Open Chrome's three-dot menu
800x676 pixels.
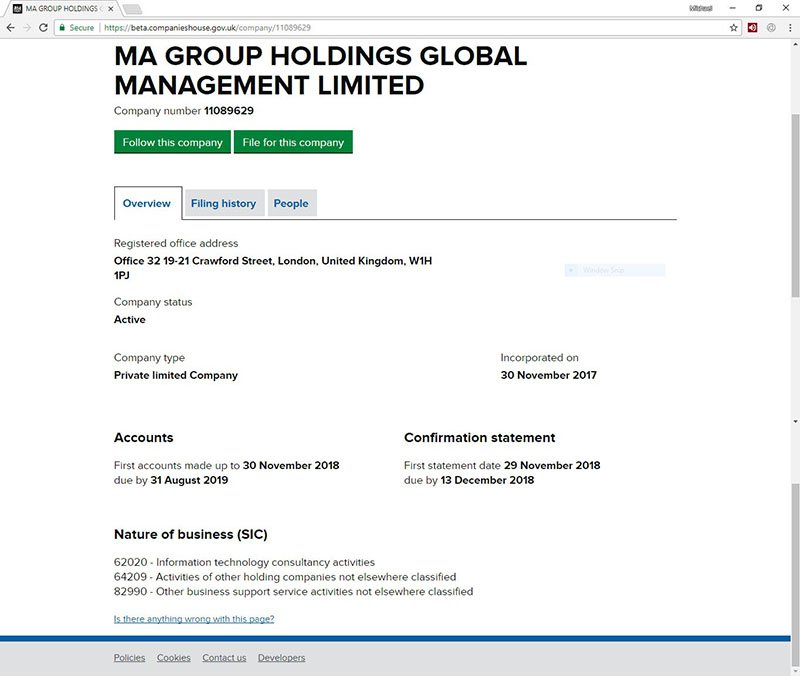(x=790, y=28)
